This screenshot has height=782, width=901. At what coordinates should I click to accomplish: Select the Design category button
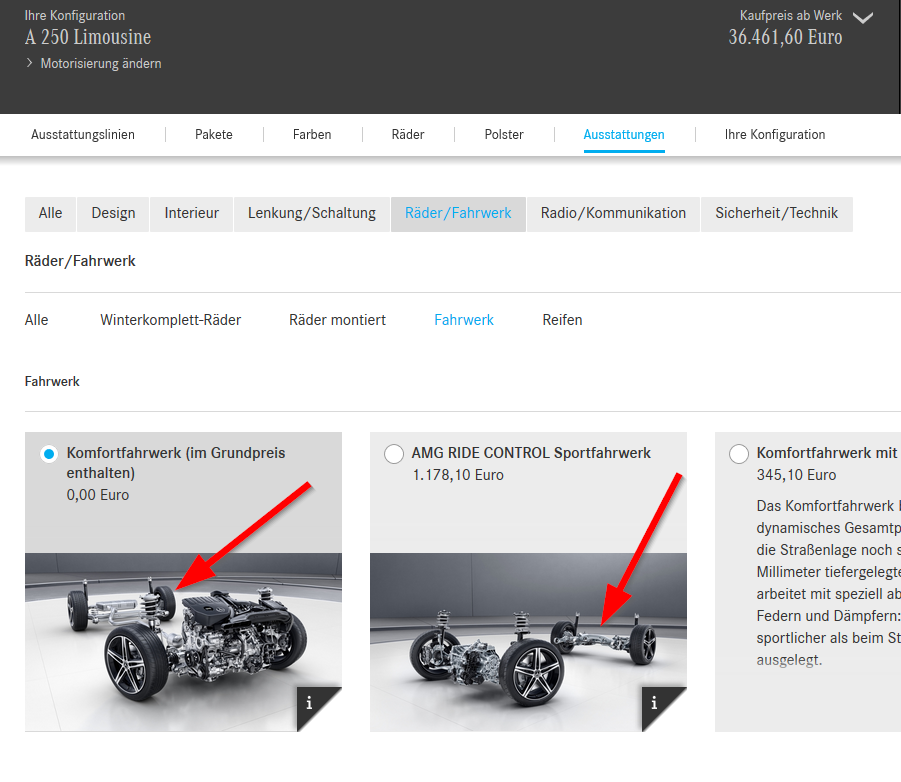[x=113, y=214]
